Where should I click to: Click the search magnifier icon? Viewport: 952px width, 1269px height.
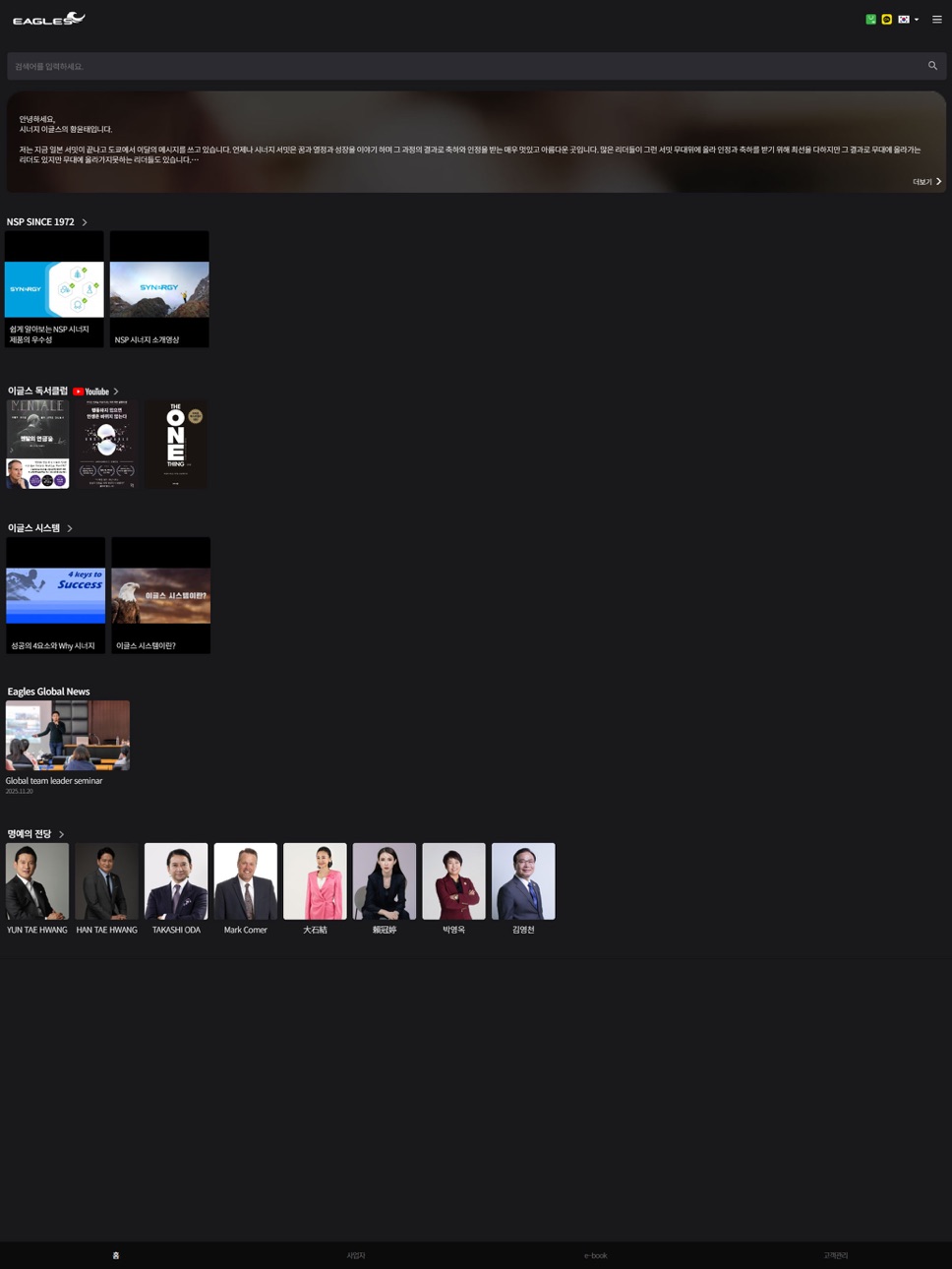click(x=932, y=66)
